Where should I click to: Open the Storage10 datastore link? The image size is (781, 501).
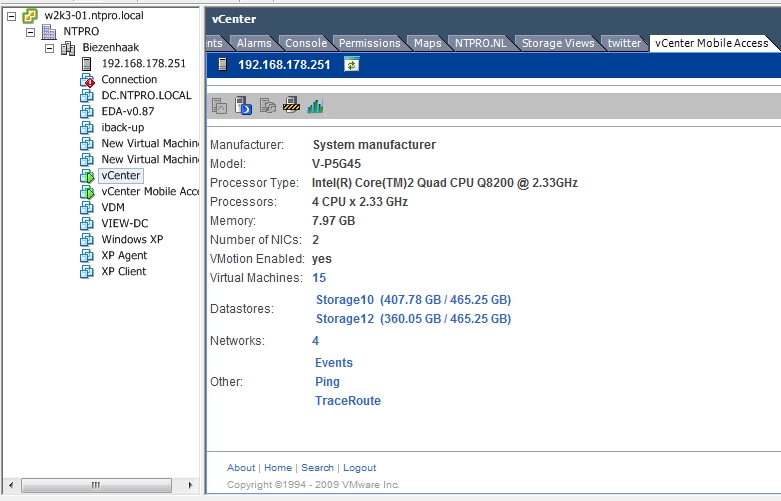click(413, 300)
